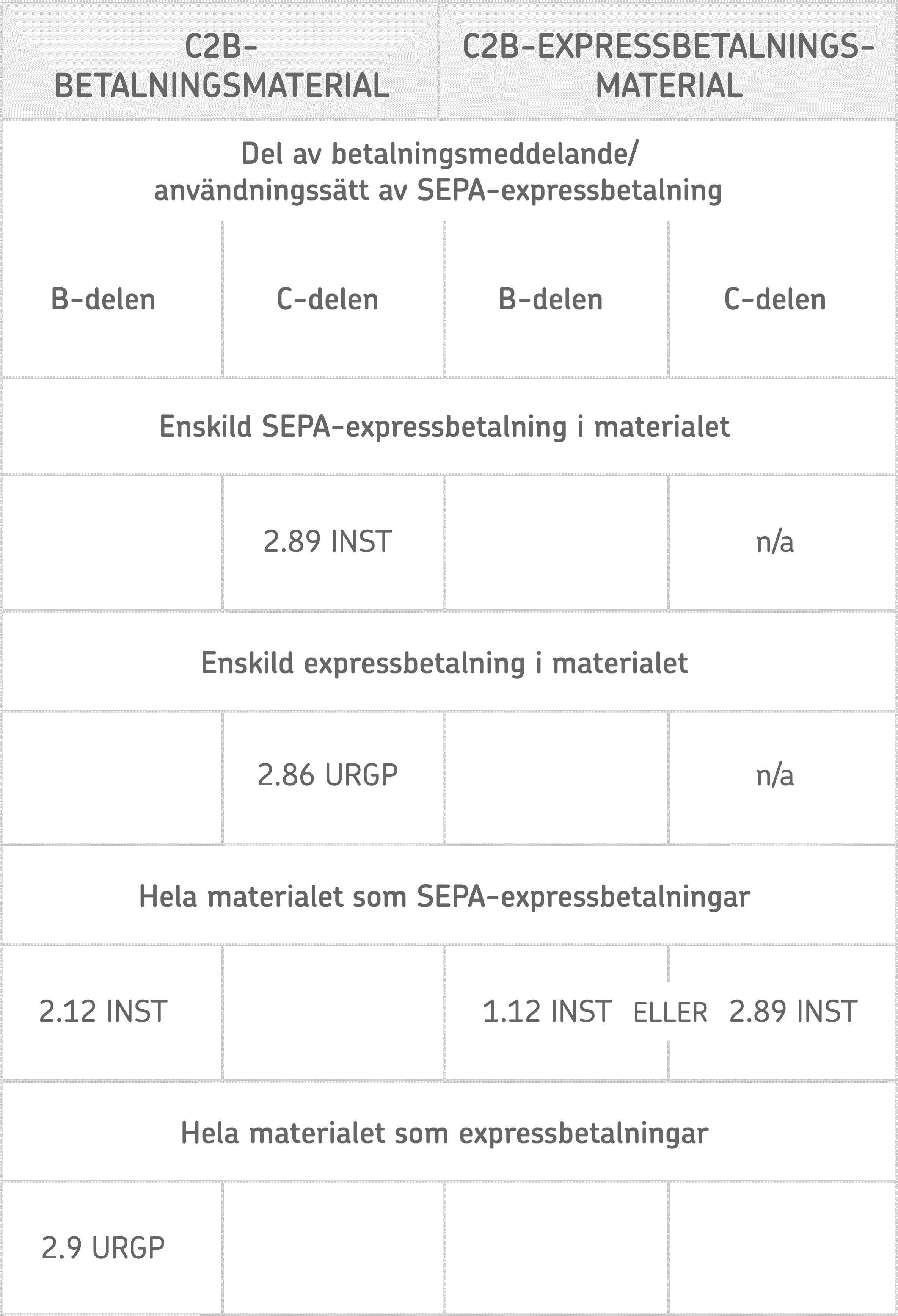Select C-delen under the expressbetalningsmaterial header
This screenshot has width=898, height=1316.
pos(774,299)
